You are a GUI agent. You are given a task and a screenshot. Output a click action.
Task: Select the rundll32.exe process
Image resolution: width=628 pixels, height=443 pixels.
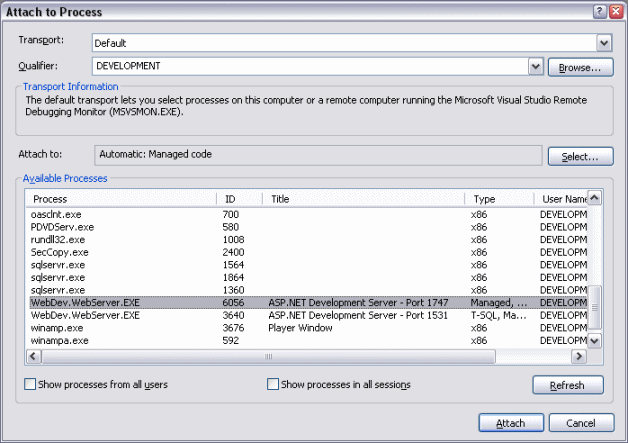point(308,240)
